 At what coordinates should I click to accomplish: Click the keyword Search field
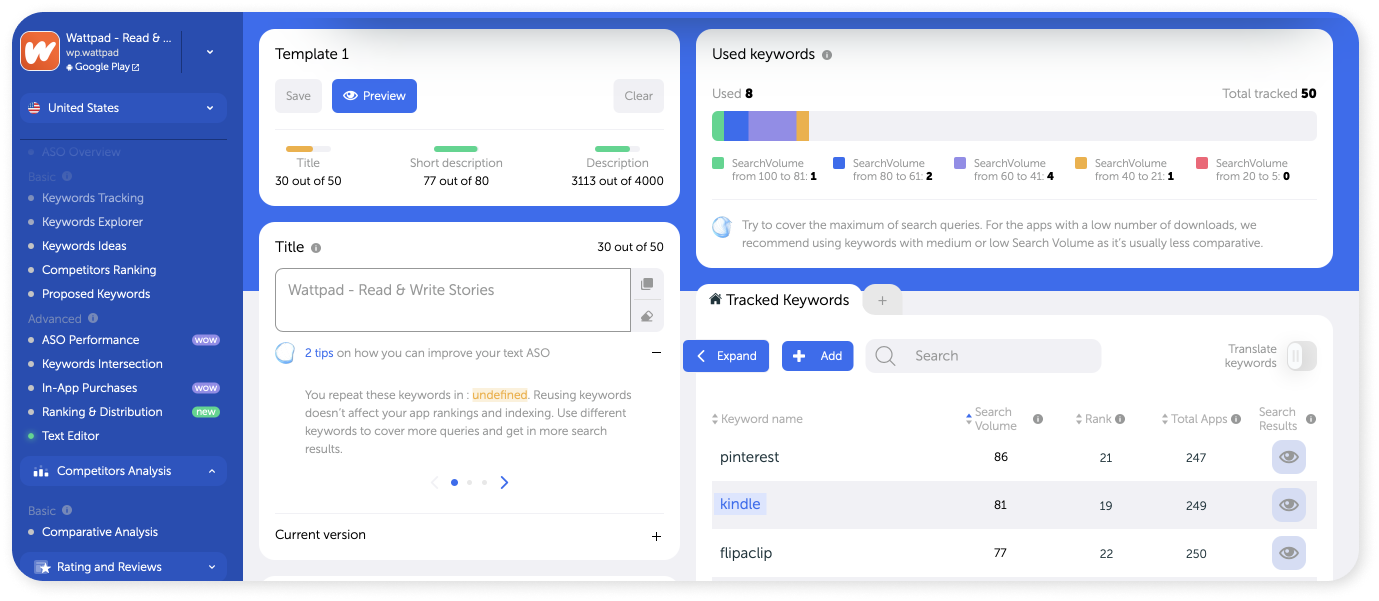tap(983, 356)
